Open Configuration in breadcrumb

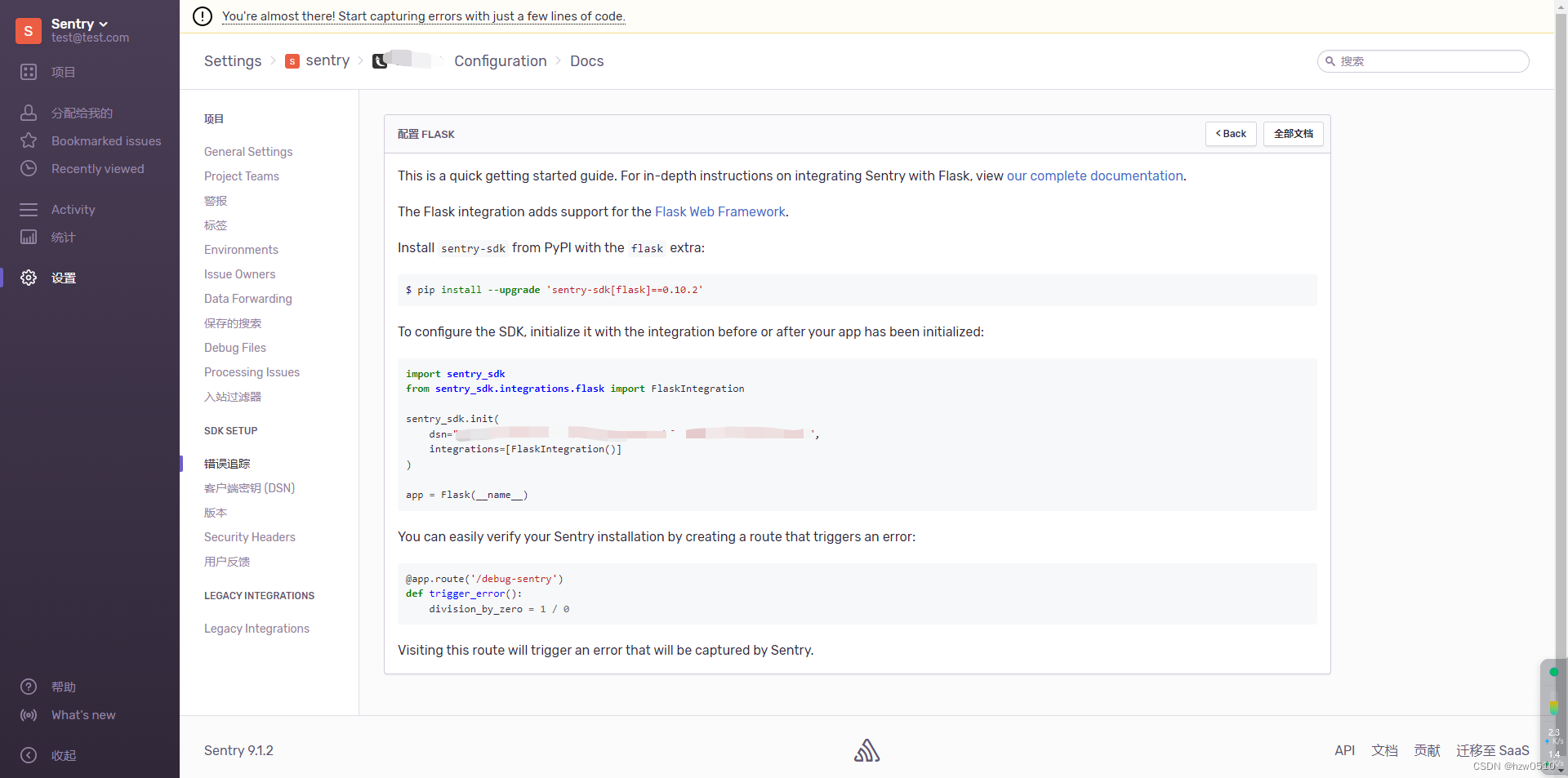pyautogui.click(x=501, y=61)
